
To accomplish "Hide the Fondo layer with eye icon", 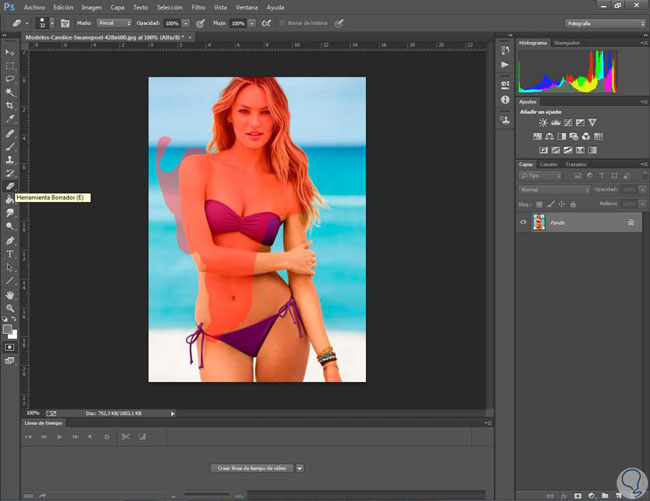I will click(x=523, y=223).
